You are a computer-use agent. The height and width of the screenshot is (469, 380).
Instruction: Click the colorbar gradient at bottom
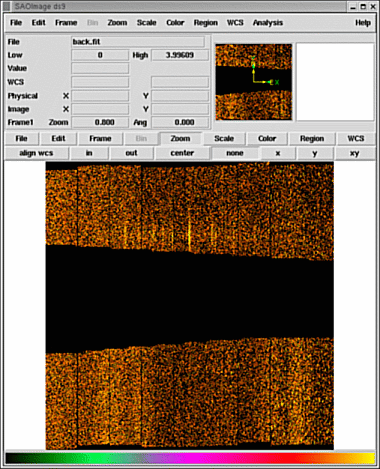190,458
